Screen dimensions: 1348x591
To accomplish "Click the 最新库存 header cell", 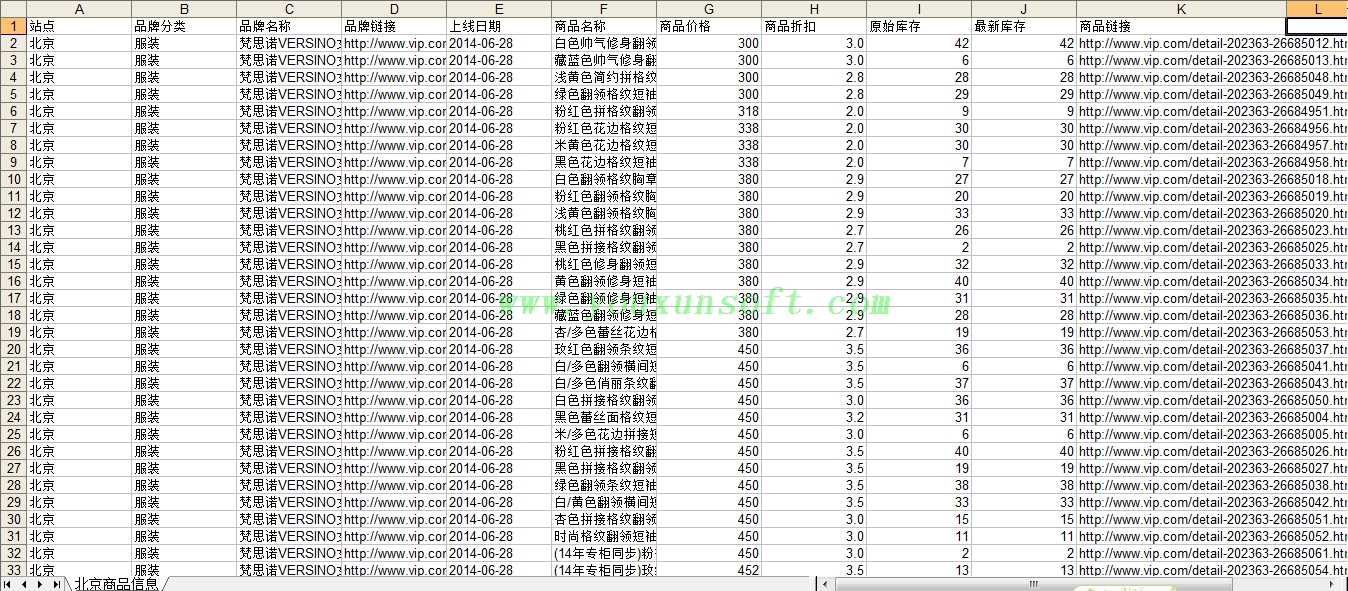I will point(1024,26).
